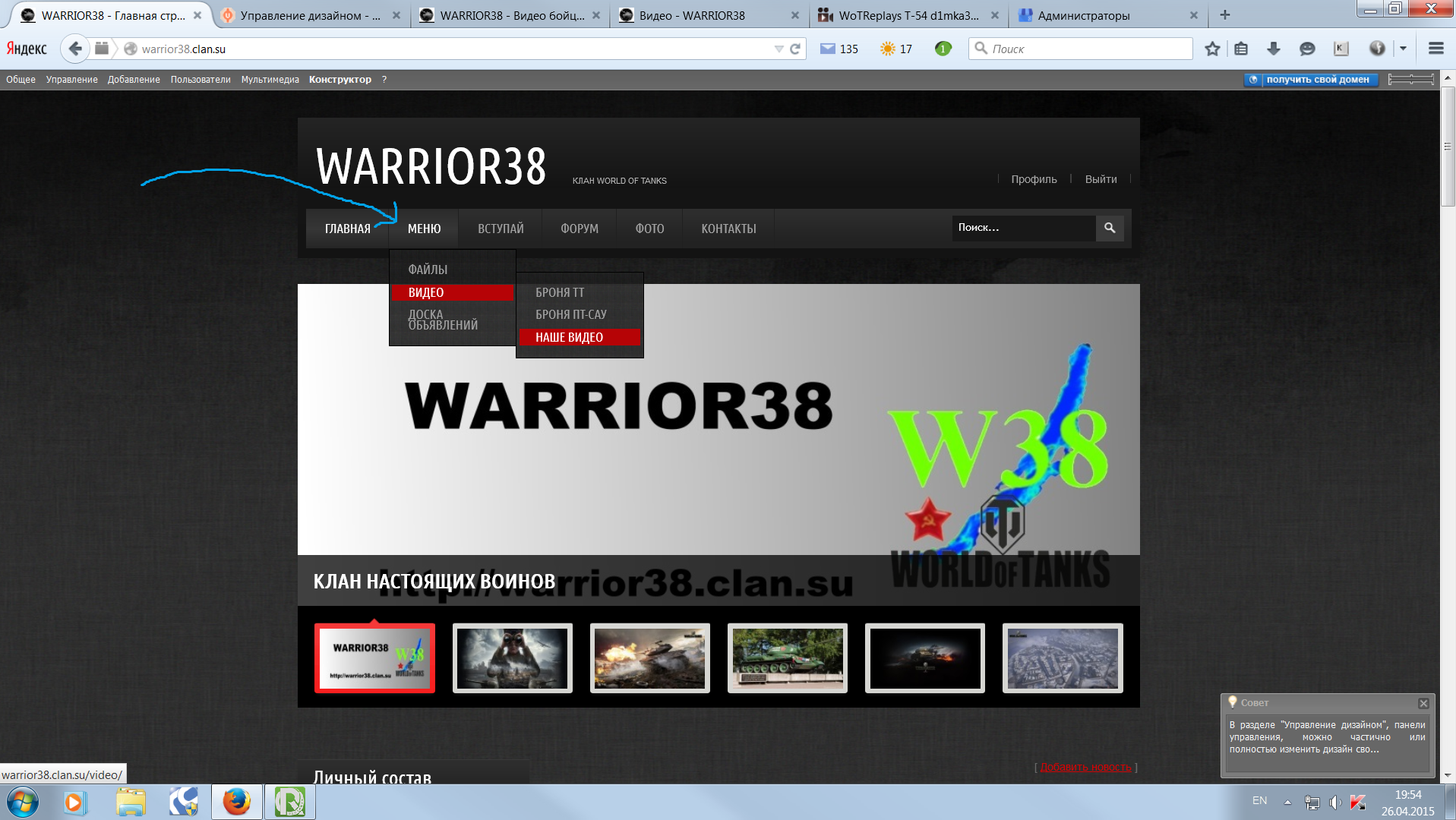This screenshot has width=1456, height=820.
Task: Select НАШЕ ВИДЕО submenu entry
Action: pyautogui.click(x=580, y=337)
